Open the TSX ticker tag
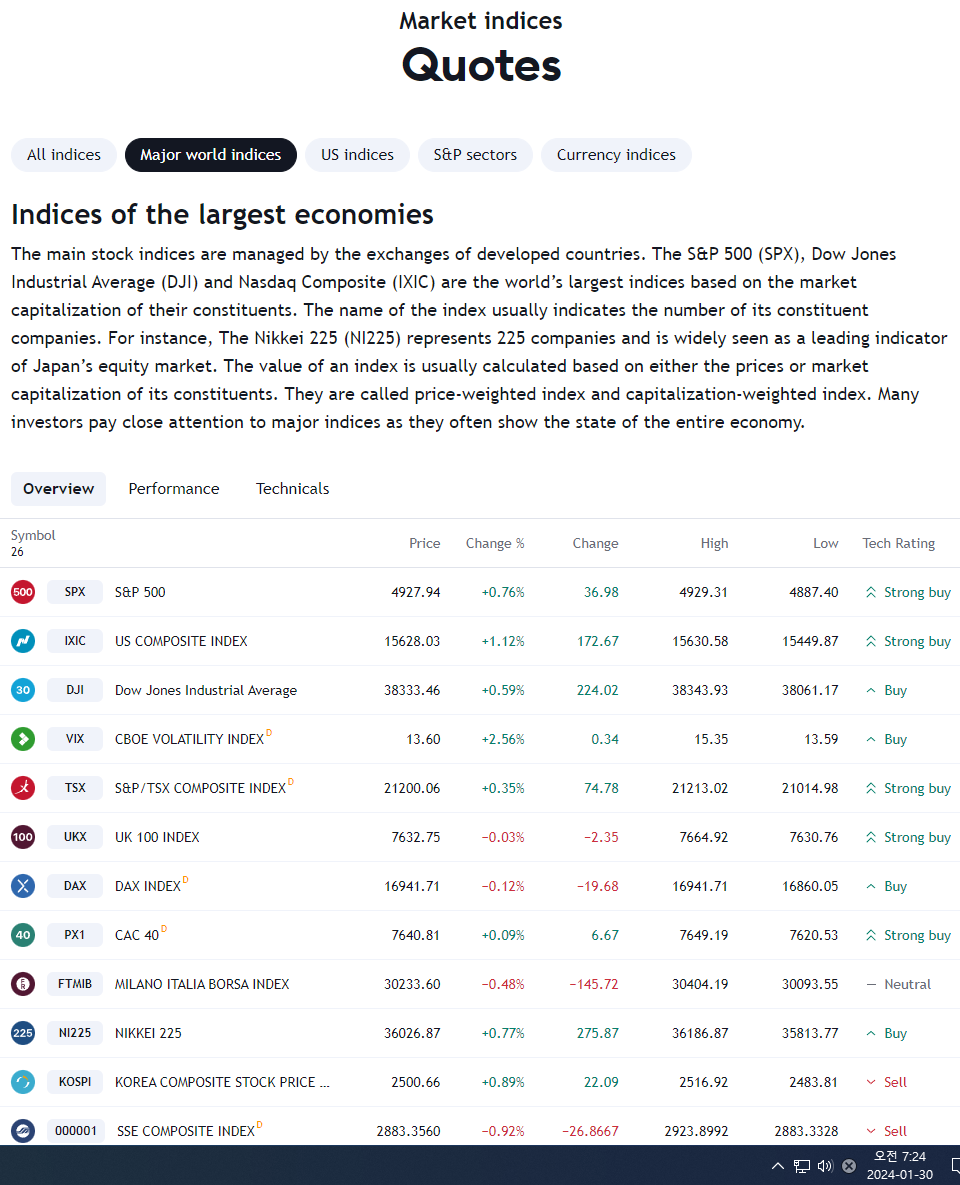Image resolution: width=960 pixels, height=1185 pixels. (75, 787)
